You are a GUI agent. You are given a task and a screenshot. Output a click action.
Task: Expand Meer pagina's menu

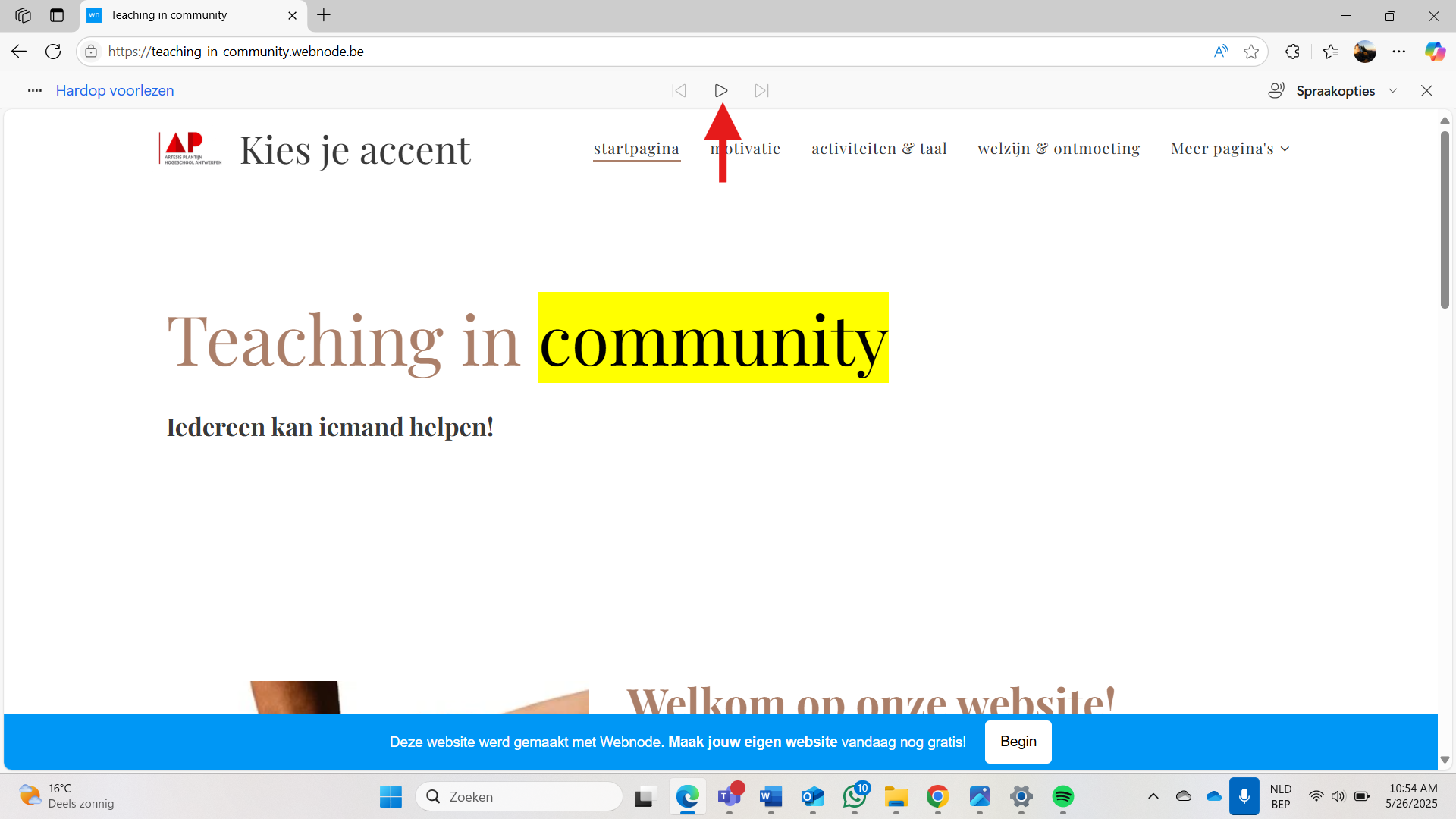(x=1230, y=149)
